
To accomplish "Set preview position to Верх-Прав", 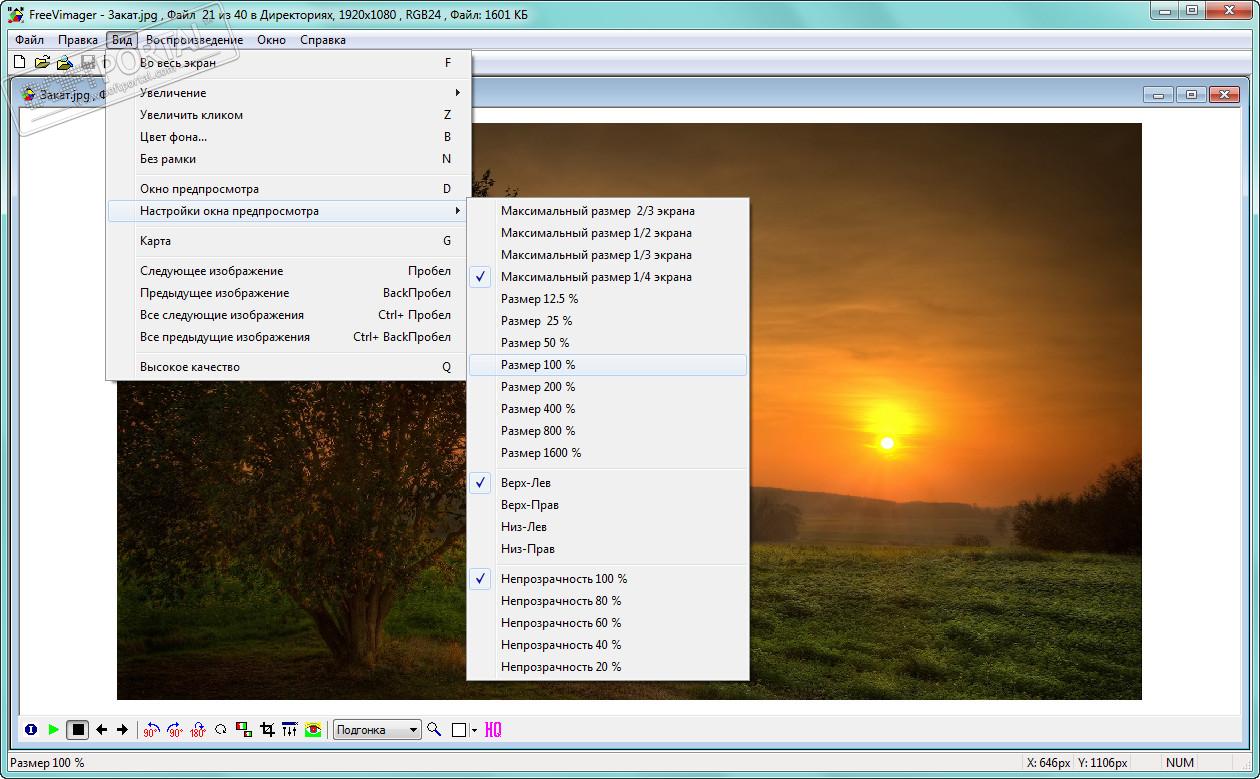I will click(608, 505).
